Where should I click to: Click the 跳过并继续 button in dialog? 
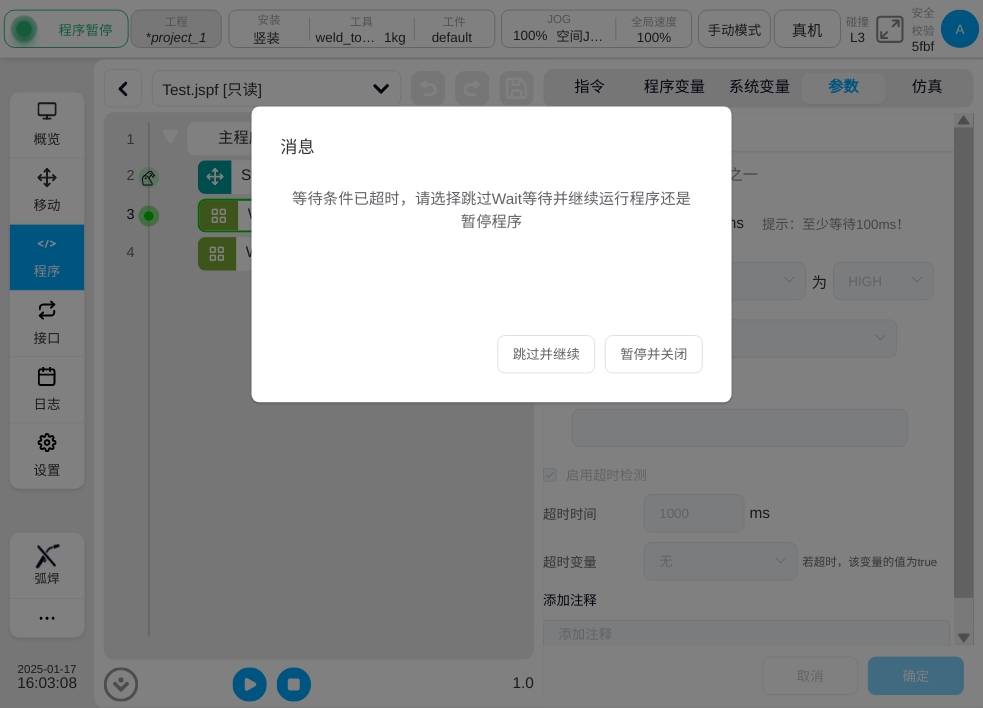(546, 354)
